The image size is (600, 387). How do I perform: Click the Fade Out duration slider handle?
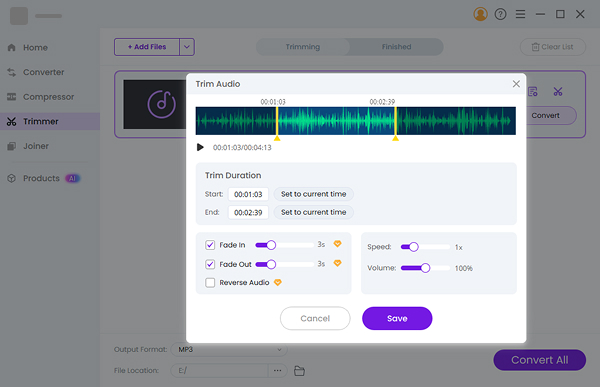[x=271, y=264]
